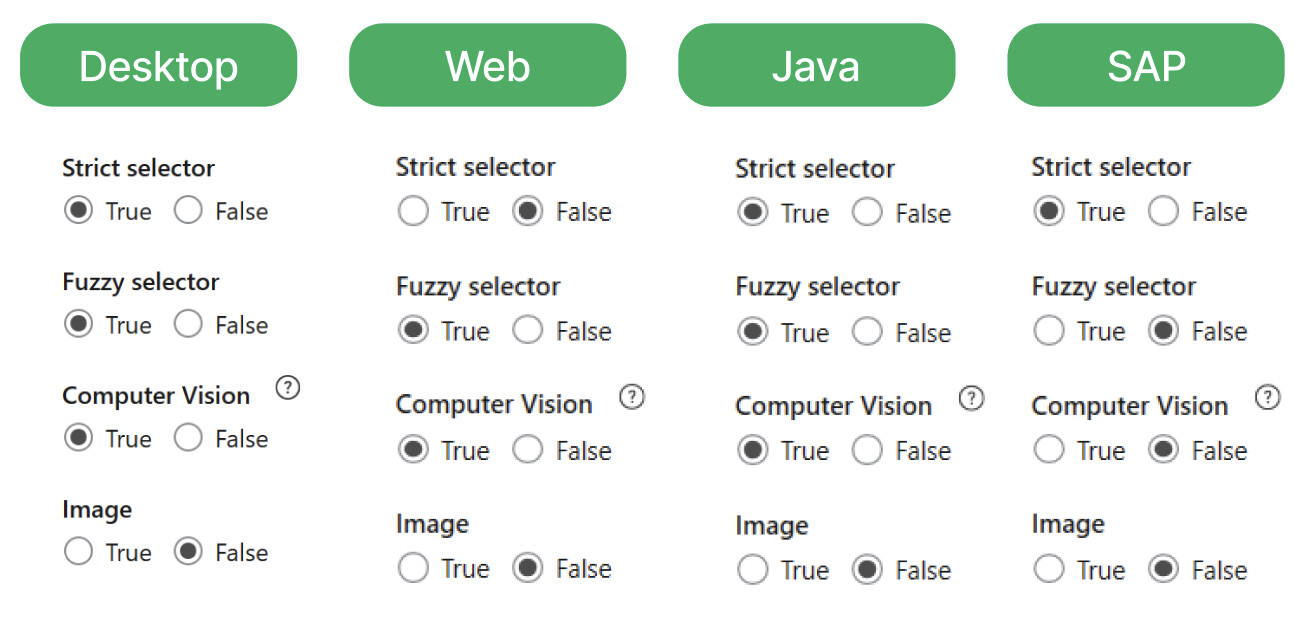Set Desktop Image to True
Screen dimensions: 1308x620
point(78,552)
